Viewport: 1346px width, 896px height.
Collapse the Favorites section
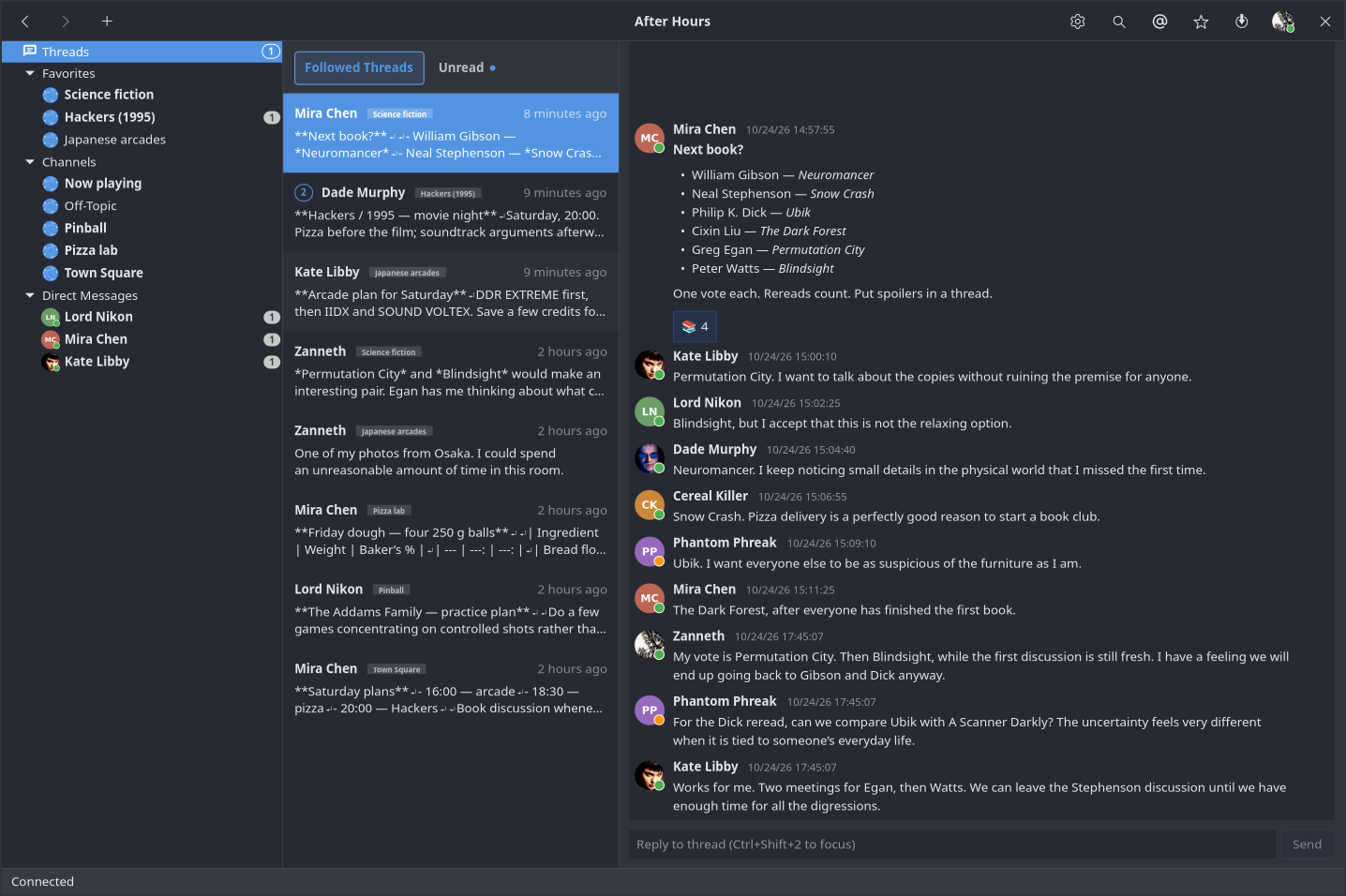[x=30, y=73]
